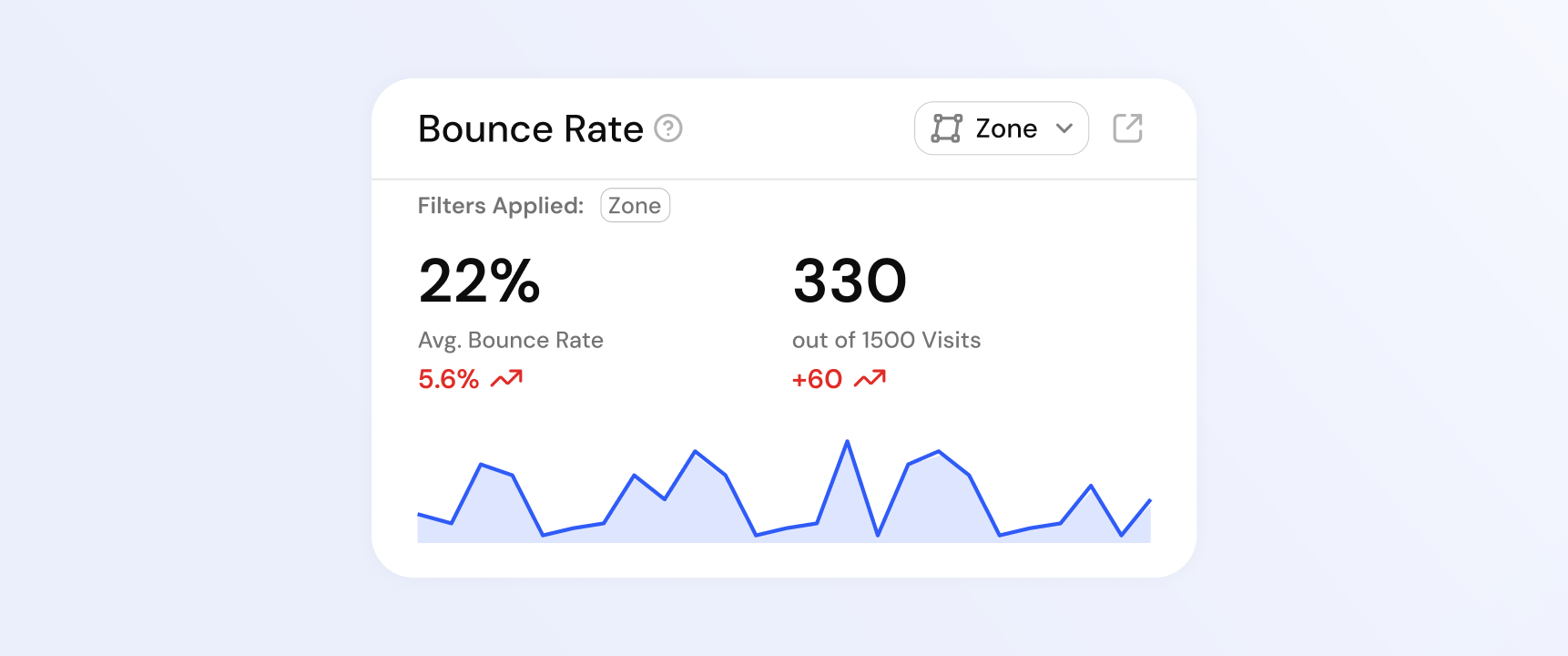Click trend arrow beside 5.6%
The image size is (1568, 656).
(x=506, y=378)
